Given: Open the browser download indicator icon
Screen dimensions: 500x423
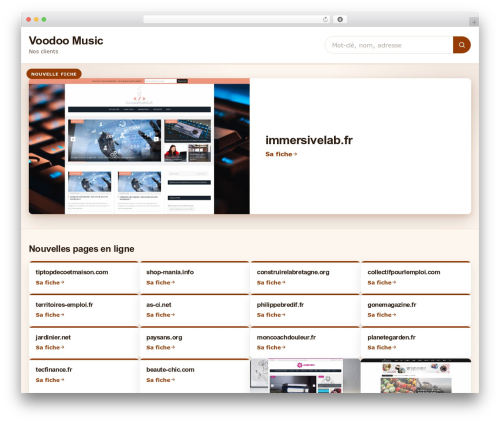Looking at the screenshot, I should [340, 19].
